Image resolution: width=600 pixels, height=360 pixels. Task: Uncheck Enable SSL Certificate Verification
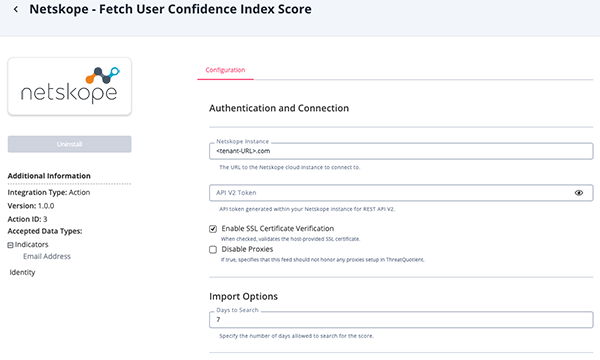(x=213, y=229)
